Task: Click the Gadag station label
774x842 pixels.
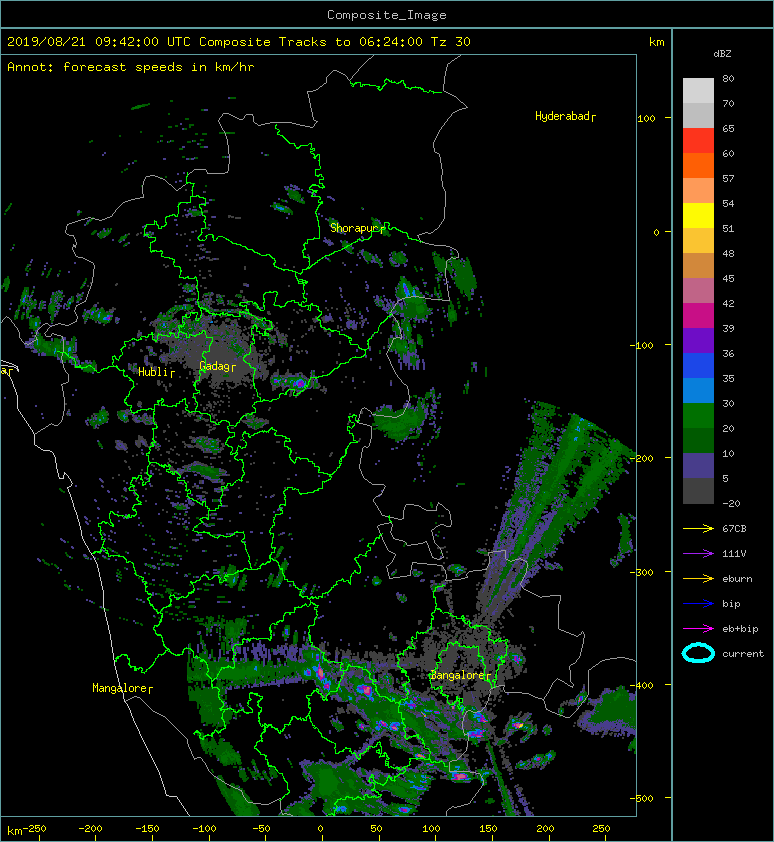Action: click(x=217, y=367)
